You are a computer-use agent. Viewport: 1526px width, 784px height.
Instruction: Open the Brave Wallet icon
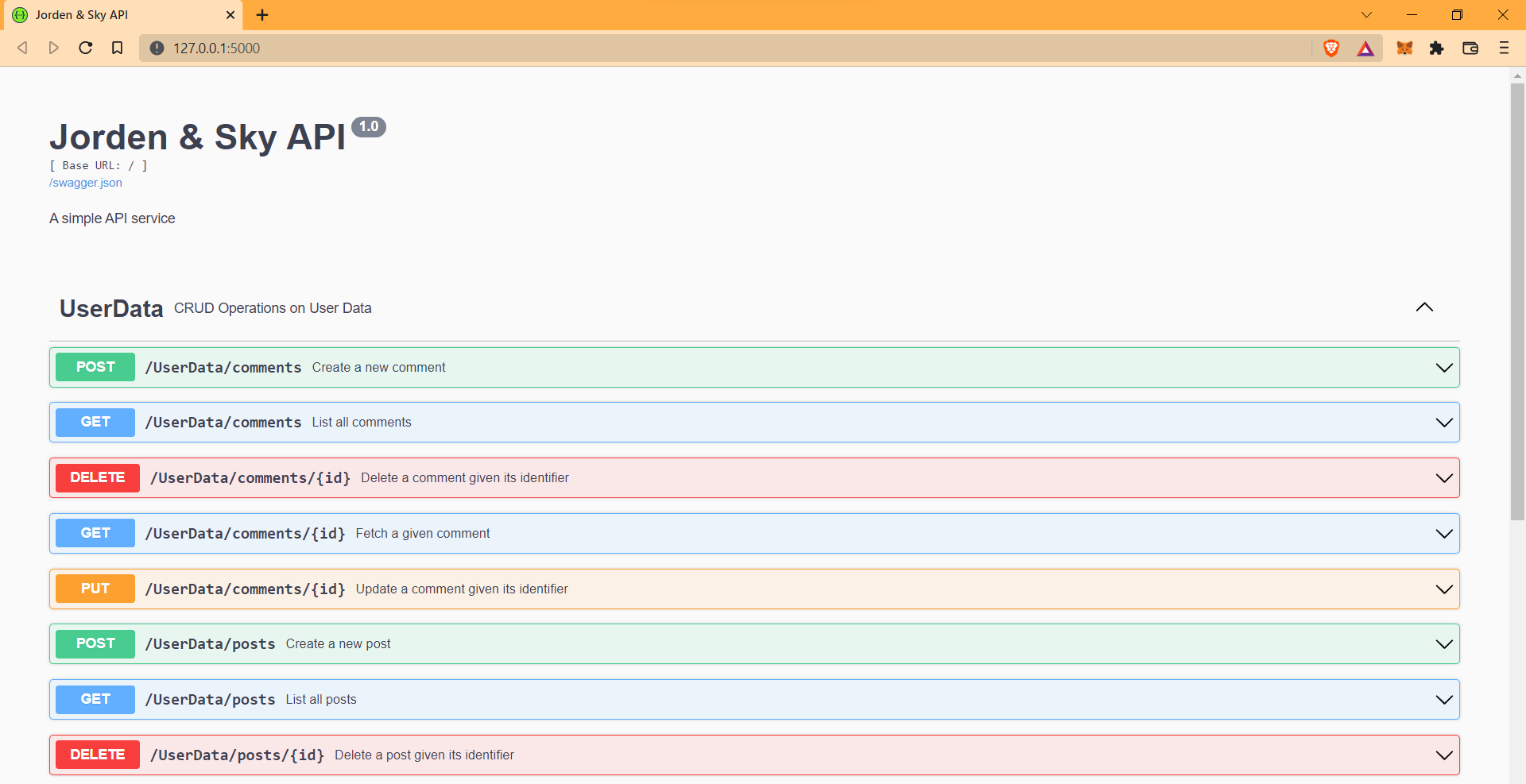point(1470,48)
